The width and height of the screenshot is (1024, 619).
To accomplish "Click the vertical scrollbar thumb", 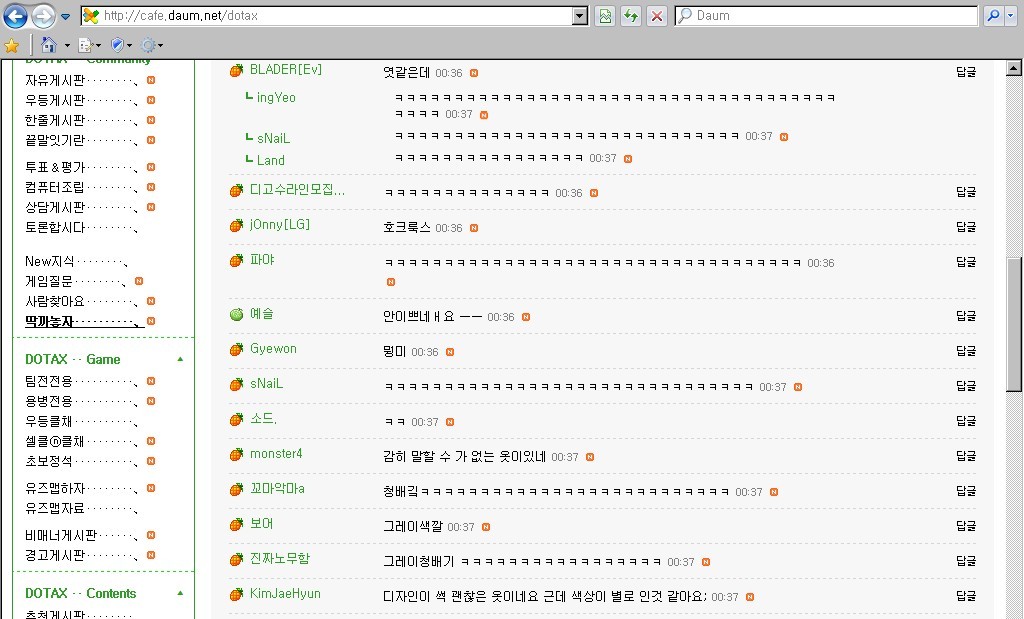I will [x=1014, y=325].
